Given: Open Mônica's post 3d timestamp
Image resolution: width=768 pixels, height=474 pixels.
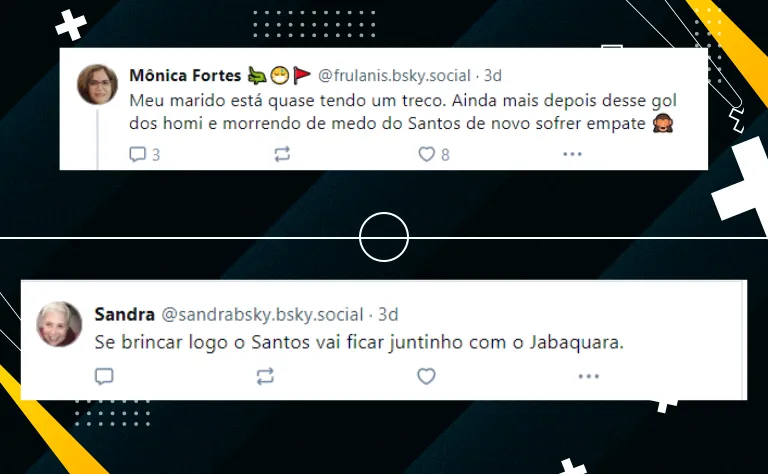Looking at the screenshot, I should (x=493, y=75).
